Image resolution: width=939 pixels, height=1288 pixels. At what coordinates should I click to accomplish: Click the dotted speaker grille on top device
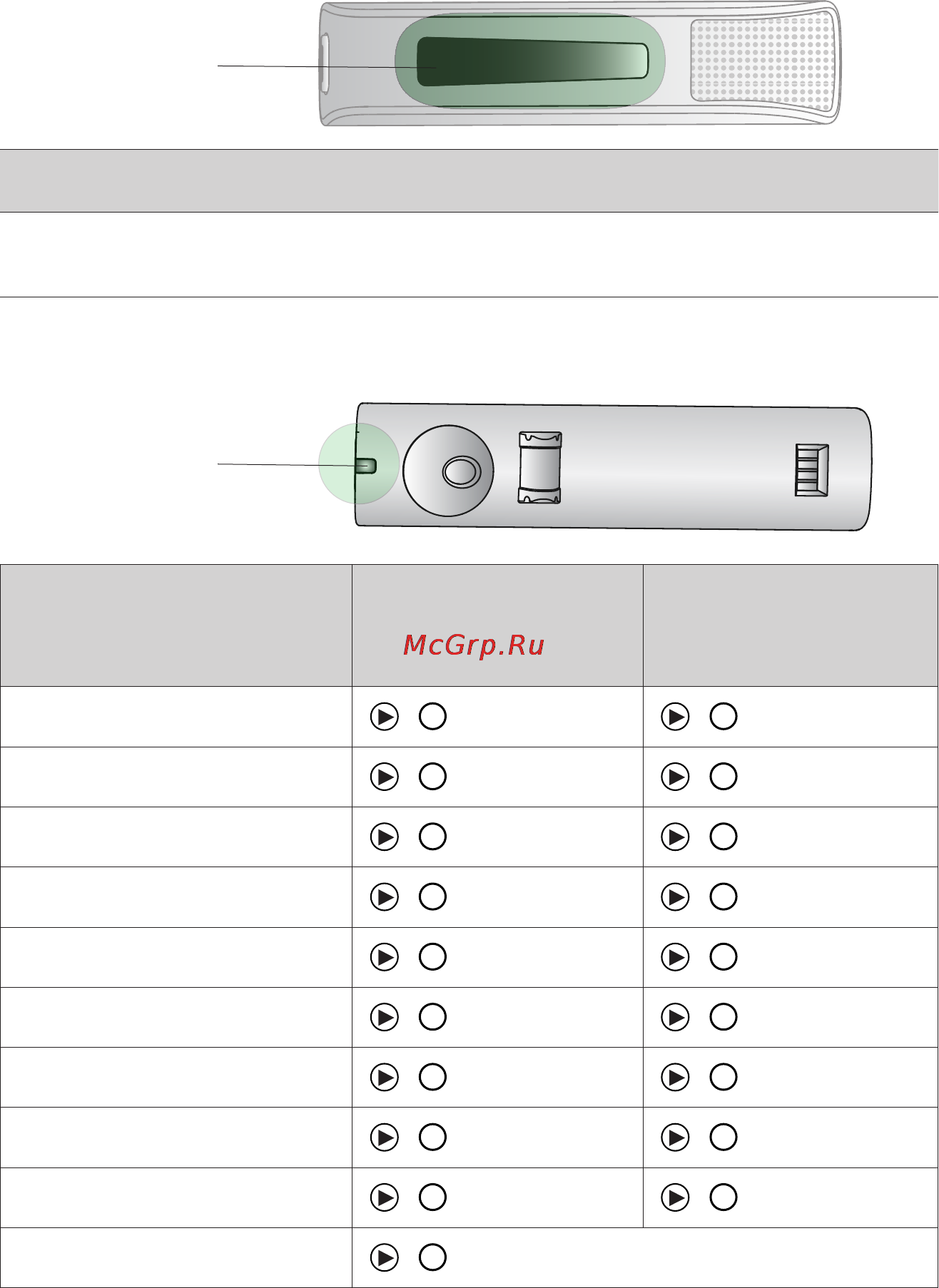click(762, 60)
